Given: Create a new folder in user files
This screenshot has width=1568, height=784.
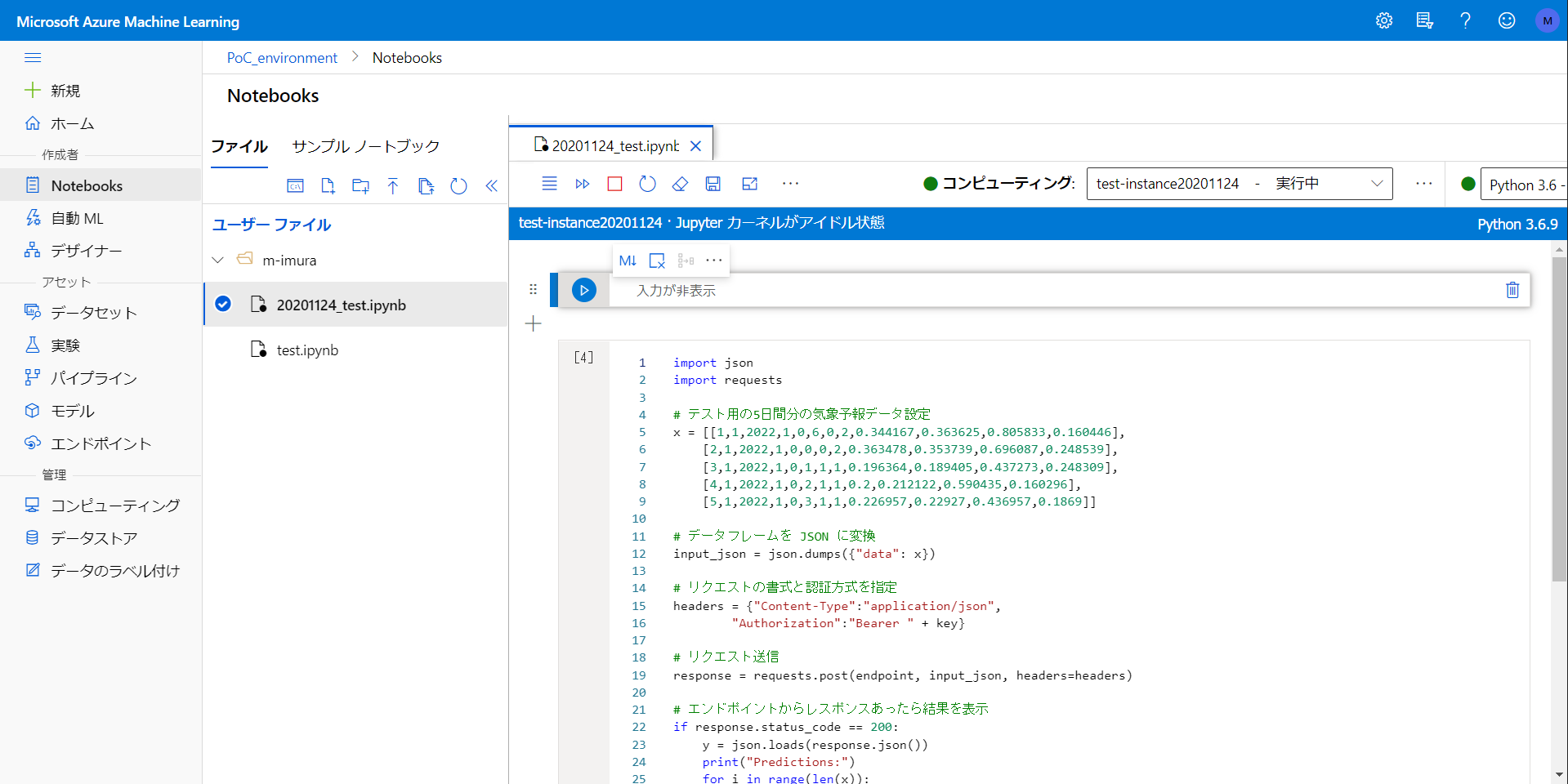Looking at the screenshot, I should 360,185.
